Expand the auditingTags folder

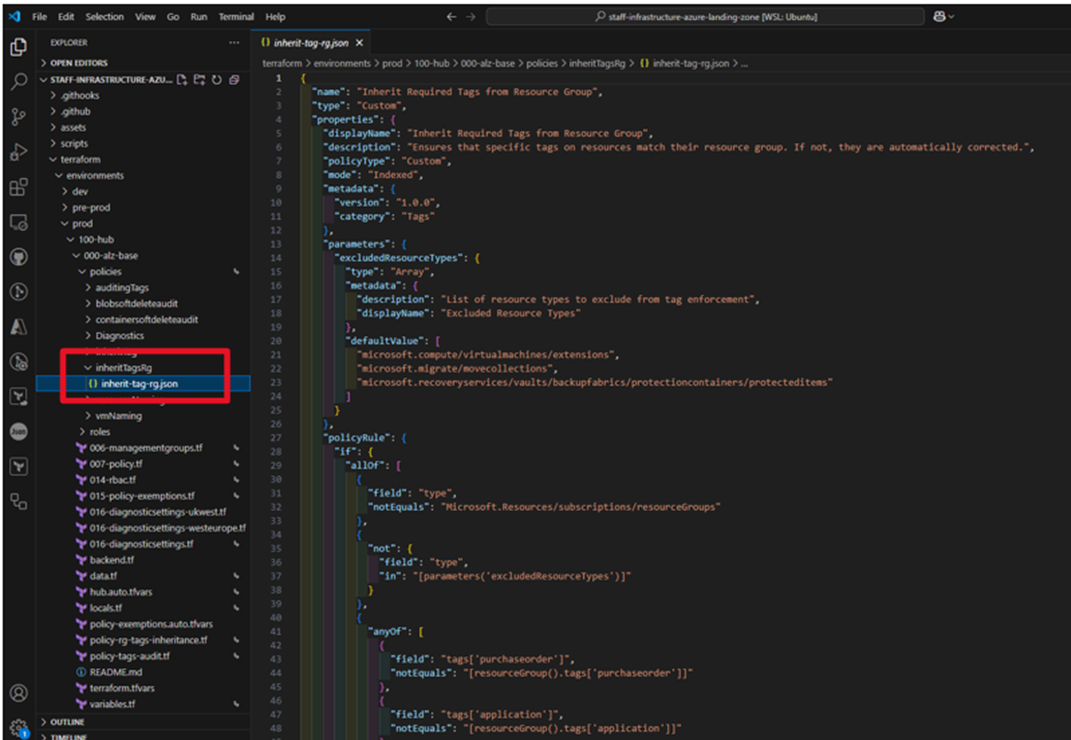tap(122, 288)
